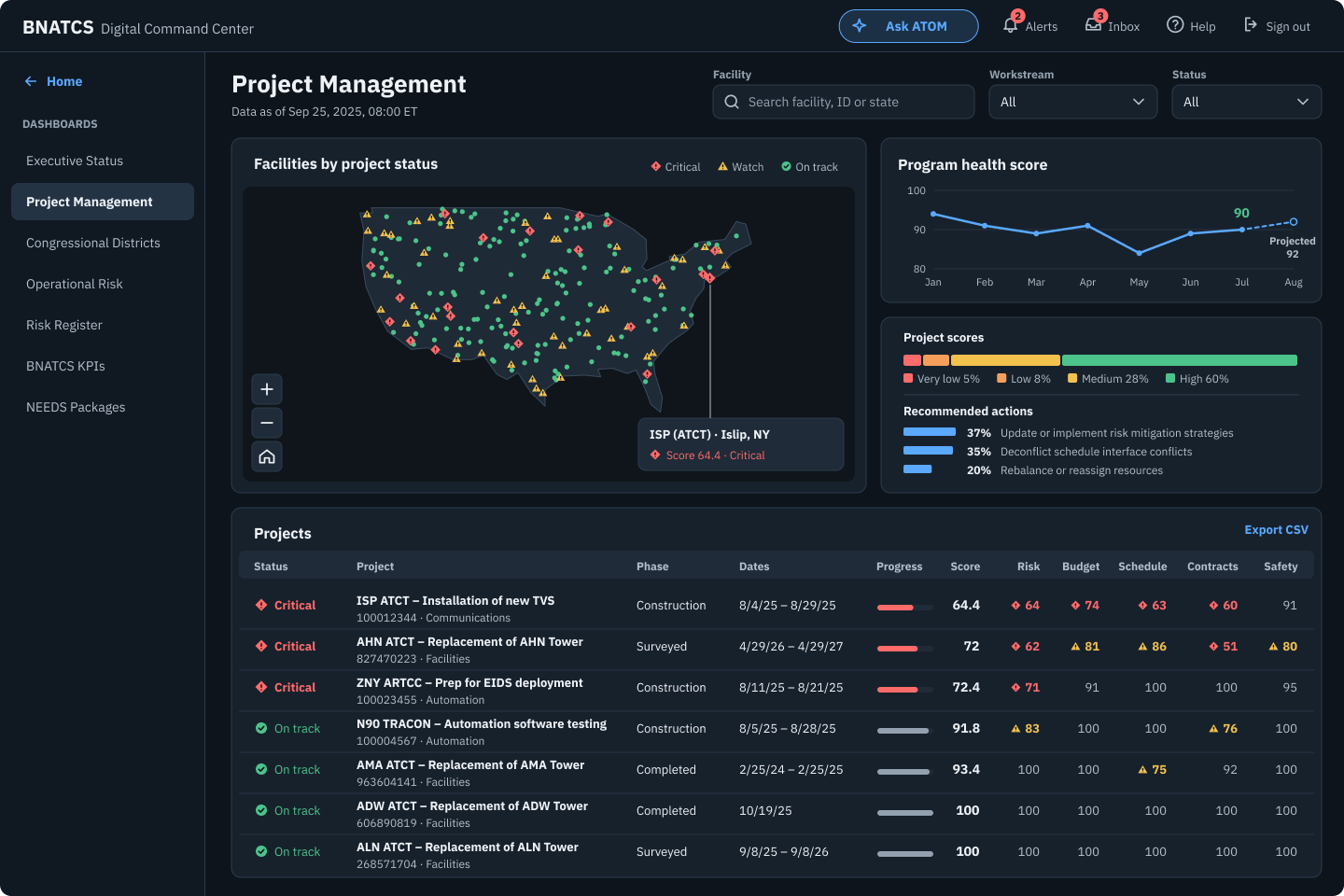Open BNATCS KPIs in sidebar
1344x896 pixels.
[x=103, y=366]
